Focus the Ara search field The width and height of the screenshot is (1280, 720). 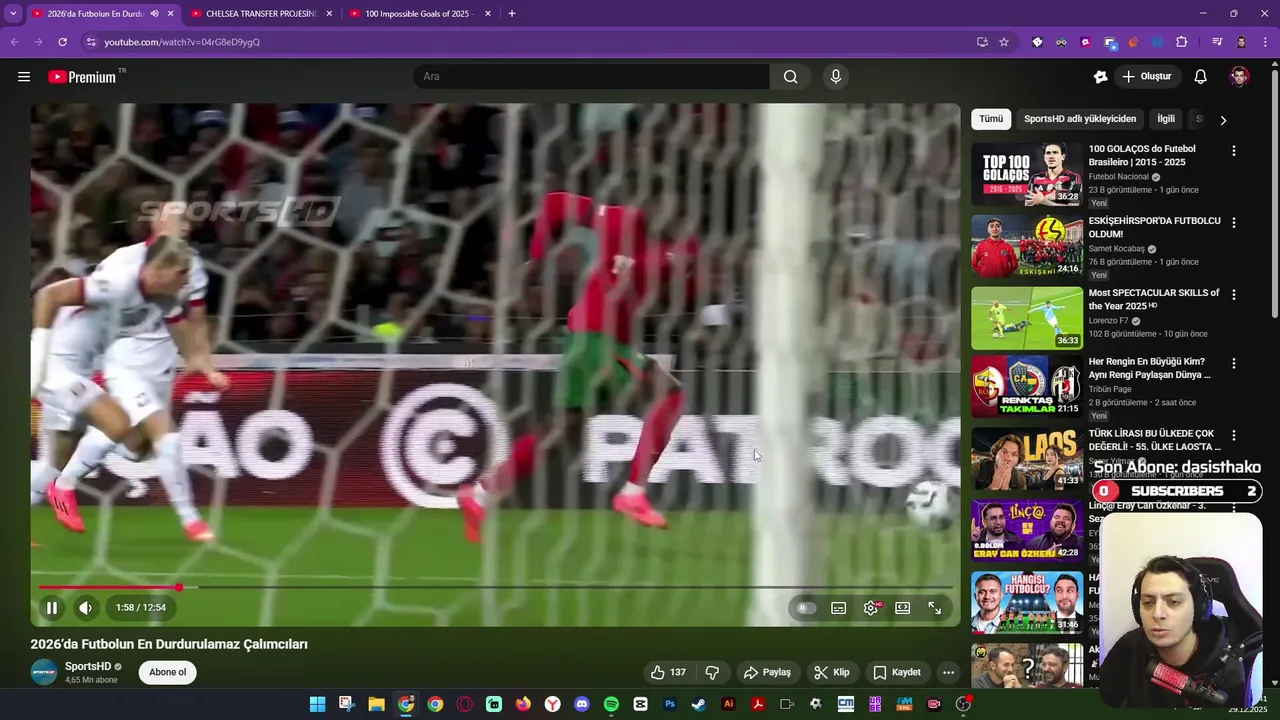(x=591, y=76)
